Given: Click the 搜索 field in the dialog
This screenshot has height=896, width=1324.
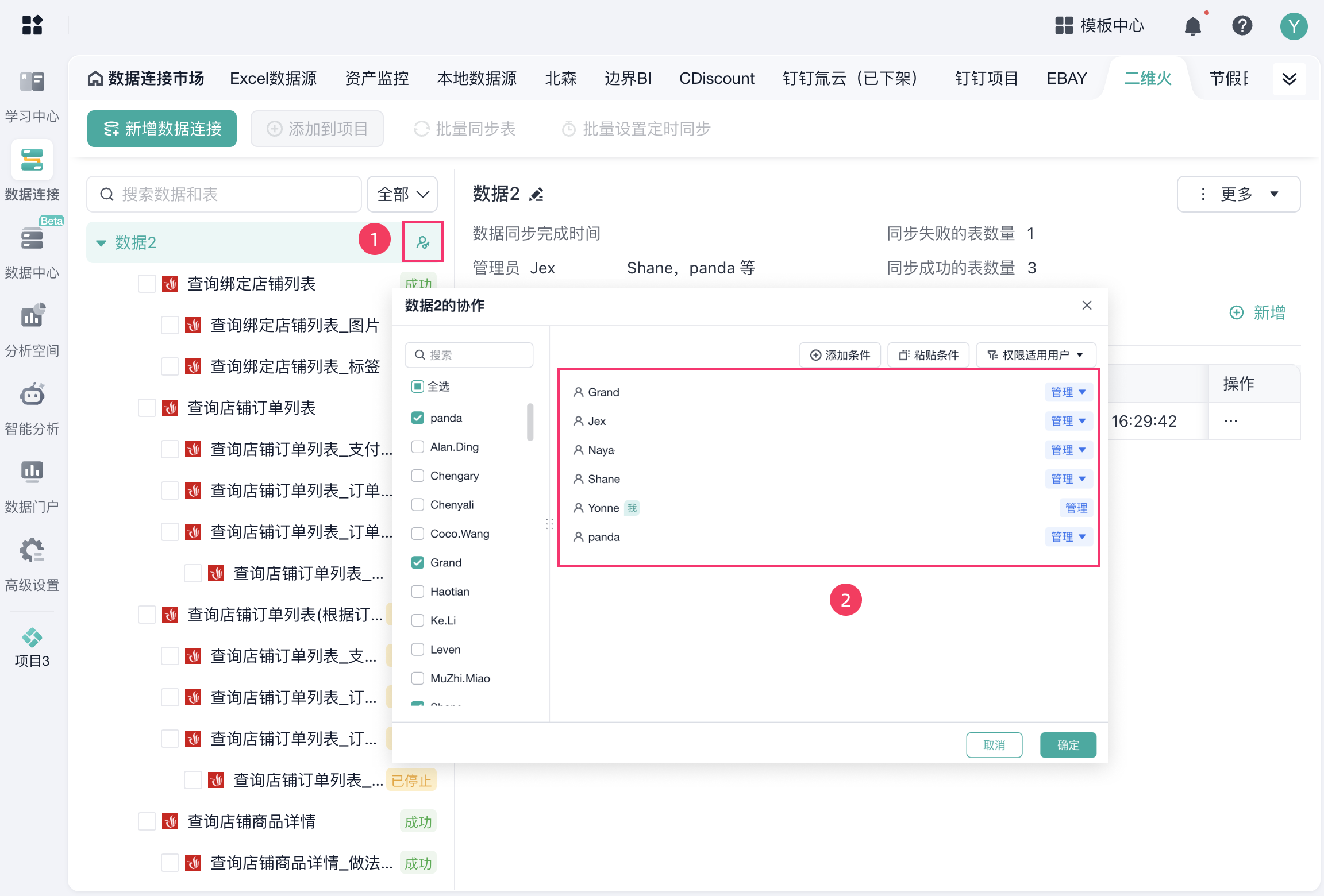Looking at the screenshot, I should point(469,355).
